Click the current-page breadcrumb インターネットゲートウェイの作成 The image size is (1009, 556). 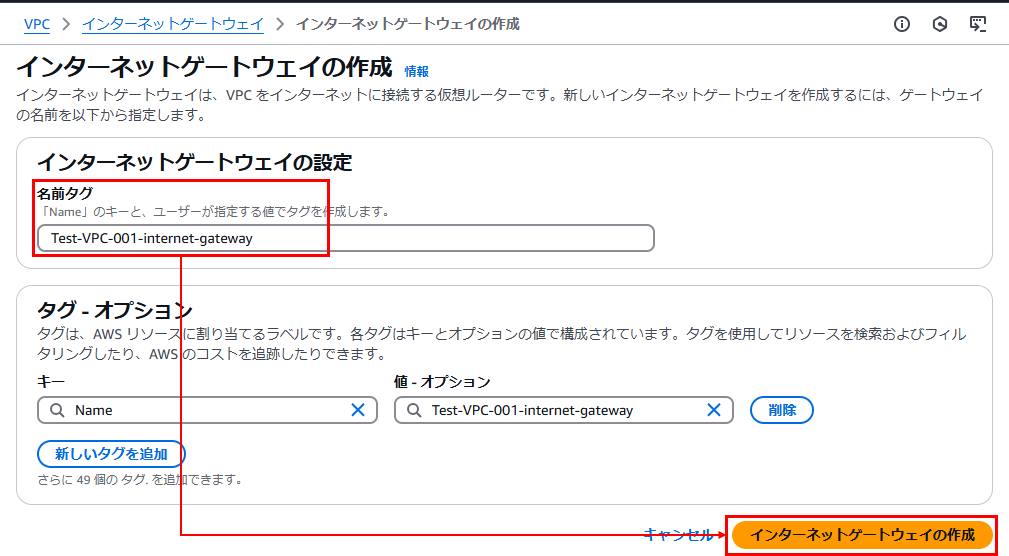tap(407, 24)
